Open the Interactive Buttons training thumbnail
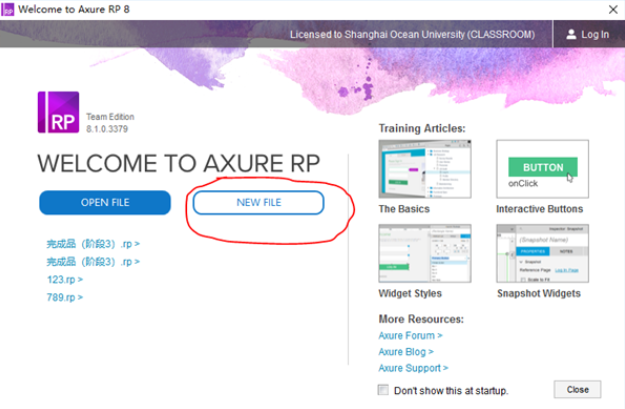625x409 pixels. tap(542, 169)
